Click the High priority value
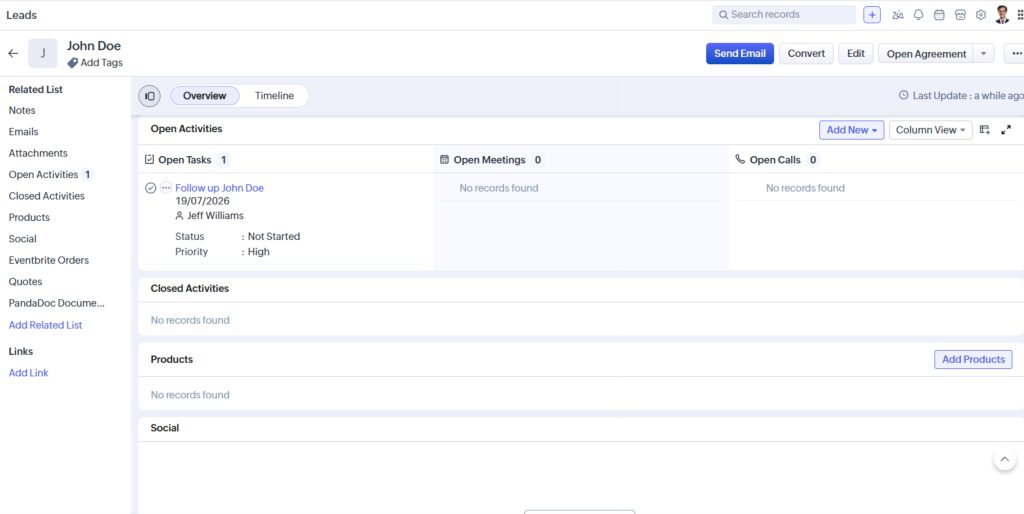Image resolution: width=1024 pixels, height=514 pixels. (259, 252)
